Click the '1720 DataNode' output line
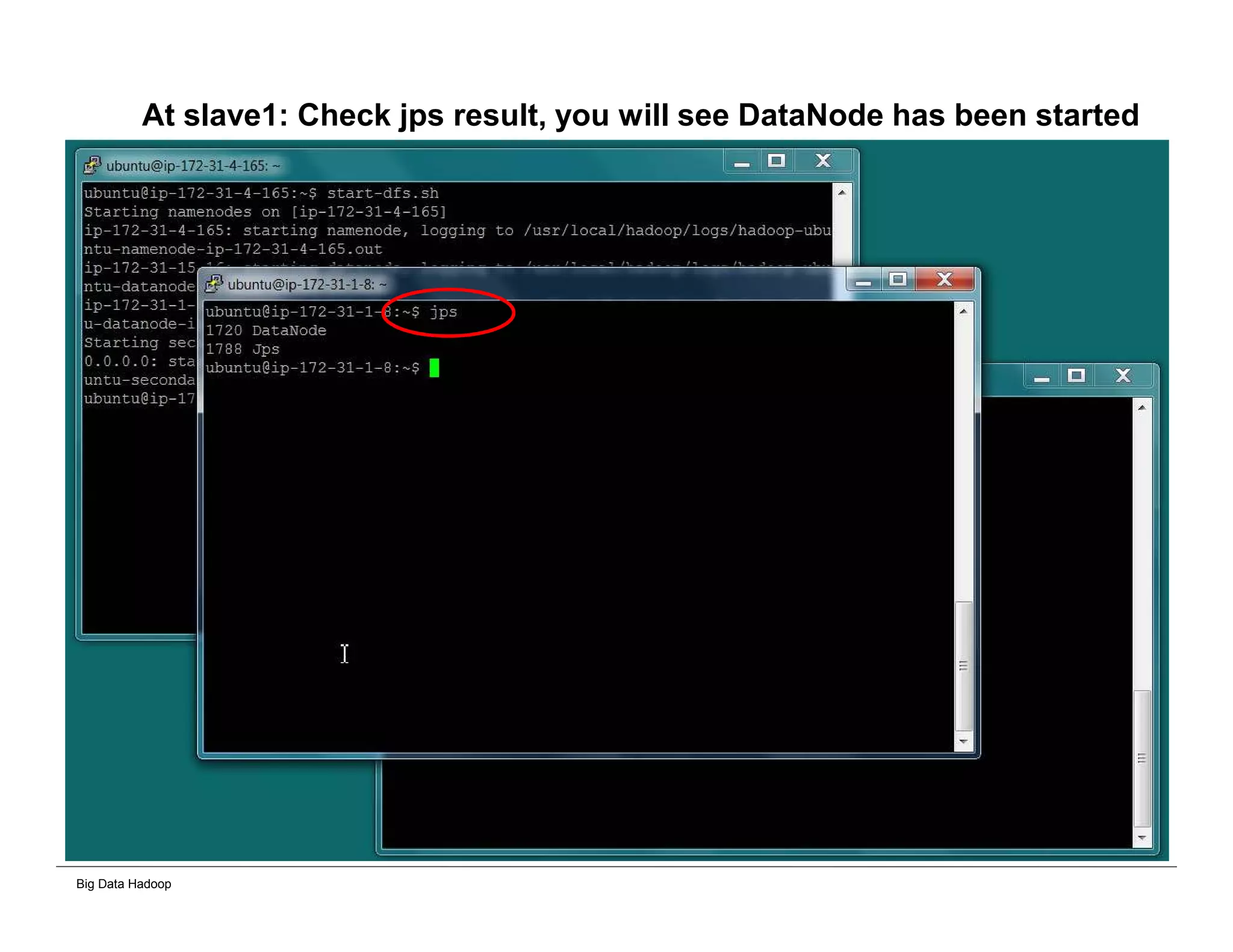The image size is (1233, 952). coord(266,330)
